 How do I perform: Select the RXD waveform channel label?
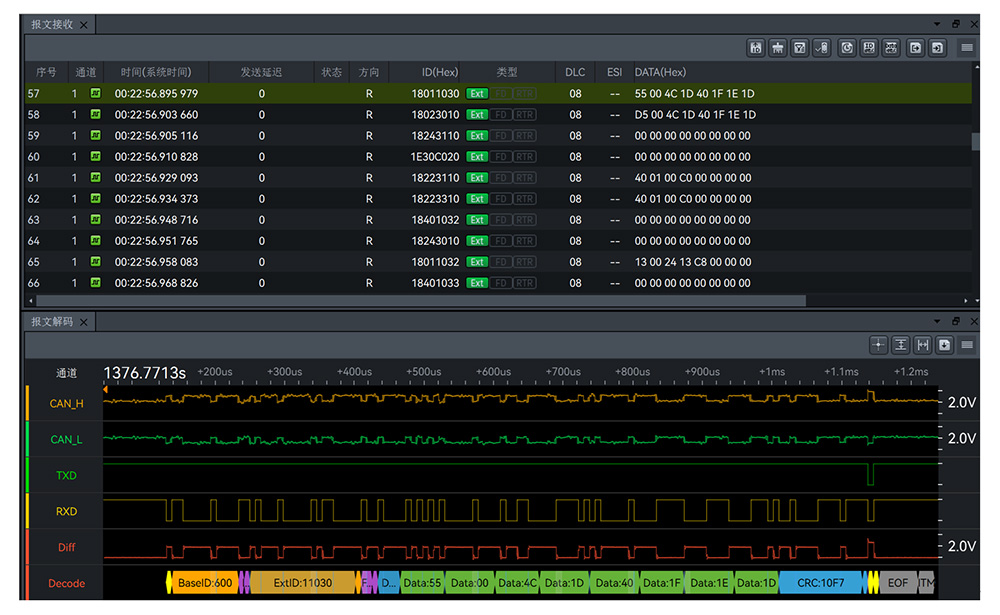(x=66, y=511)
